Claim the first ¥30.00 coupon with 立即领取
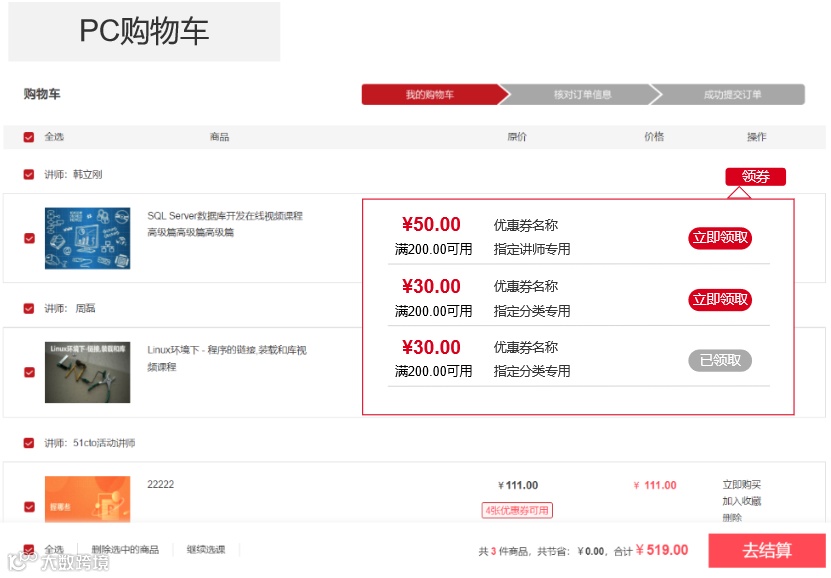Screen dimensions: 831x578 720,300
